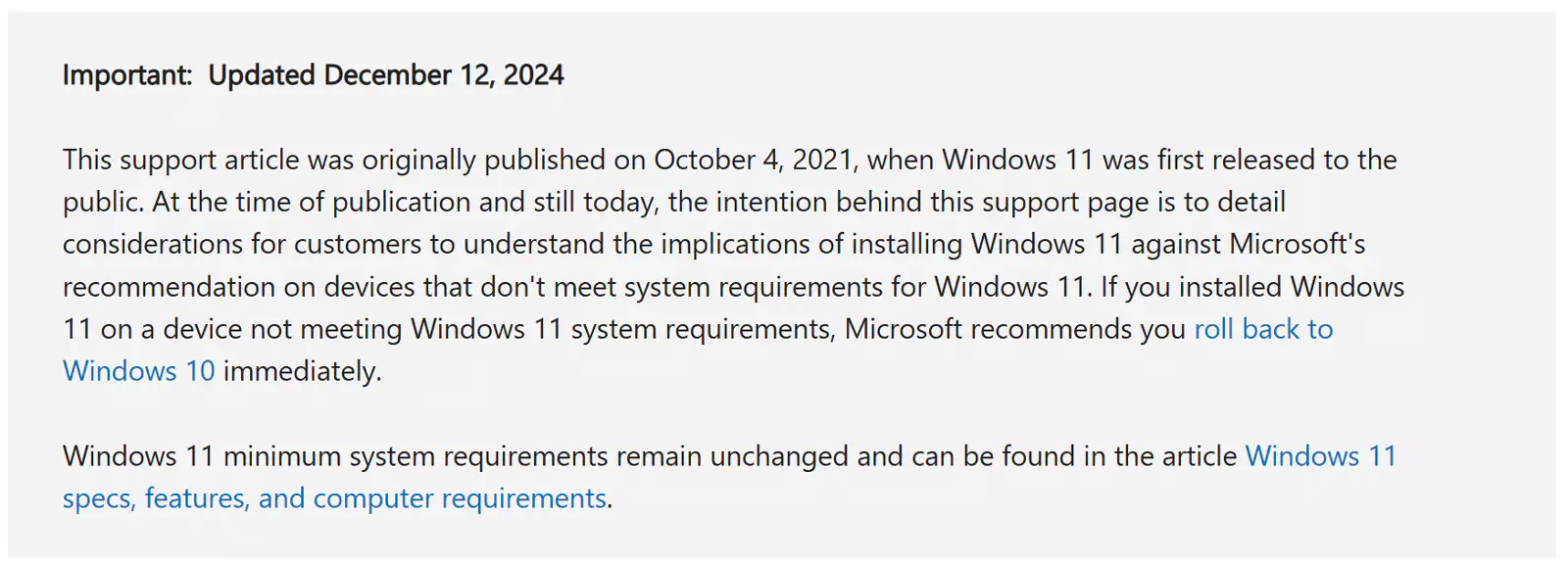Open Windows 11 specs, features, and computer requirements link
Viewport: 1568px width, 566px height.
[333, 499]
